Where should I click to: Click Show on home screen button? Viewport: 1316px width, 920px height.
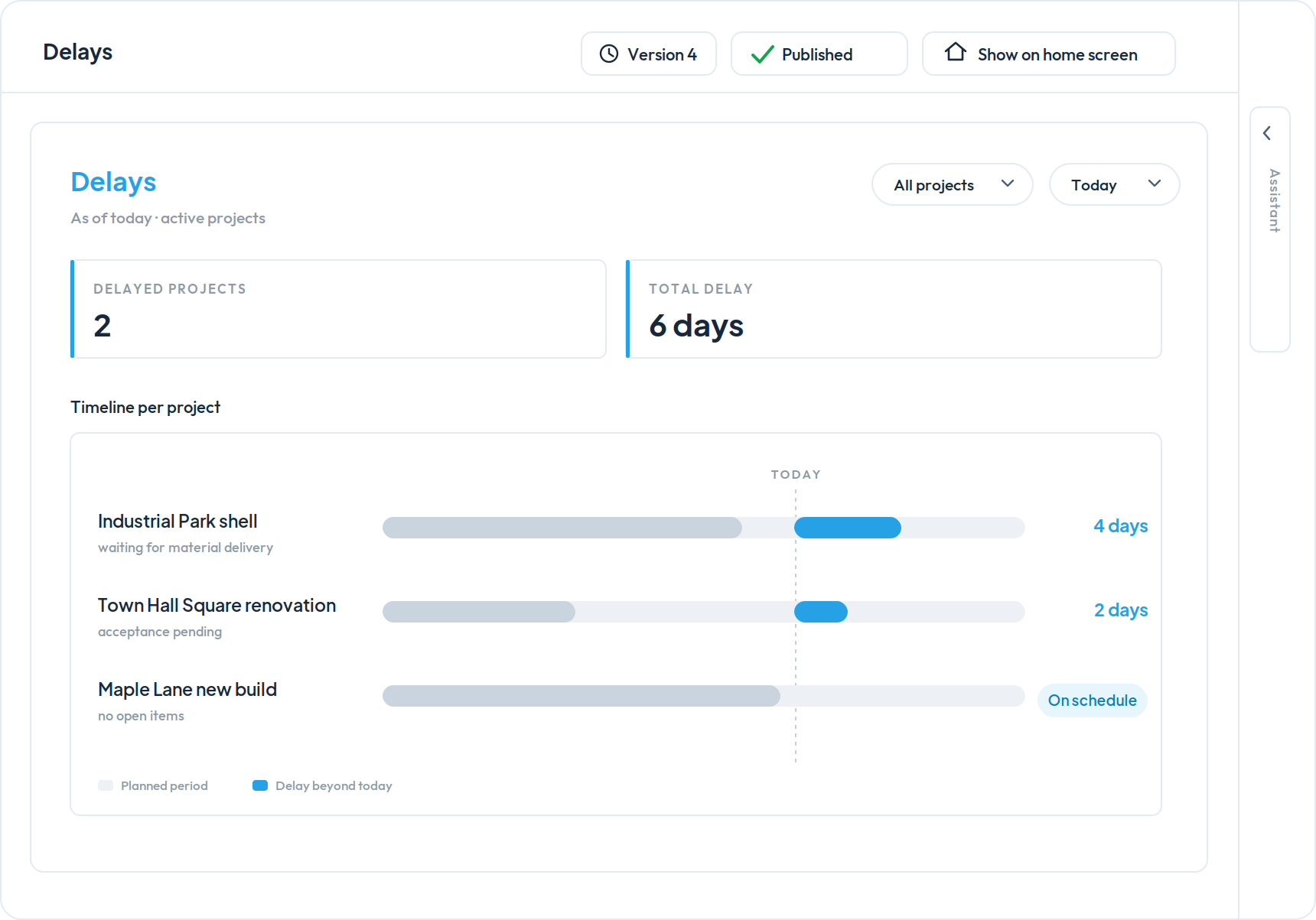(x=1049, y=54)
